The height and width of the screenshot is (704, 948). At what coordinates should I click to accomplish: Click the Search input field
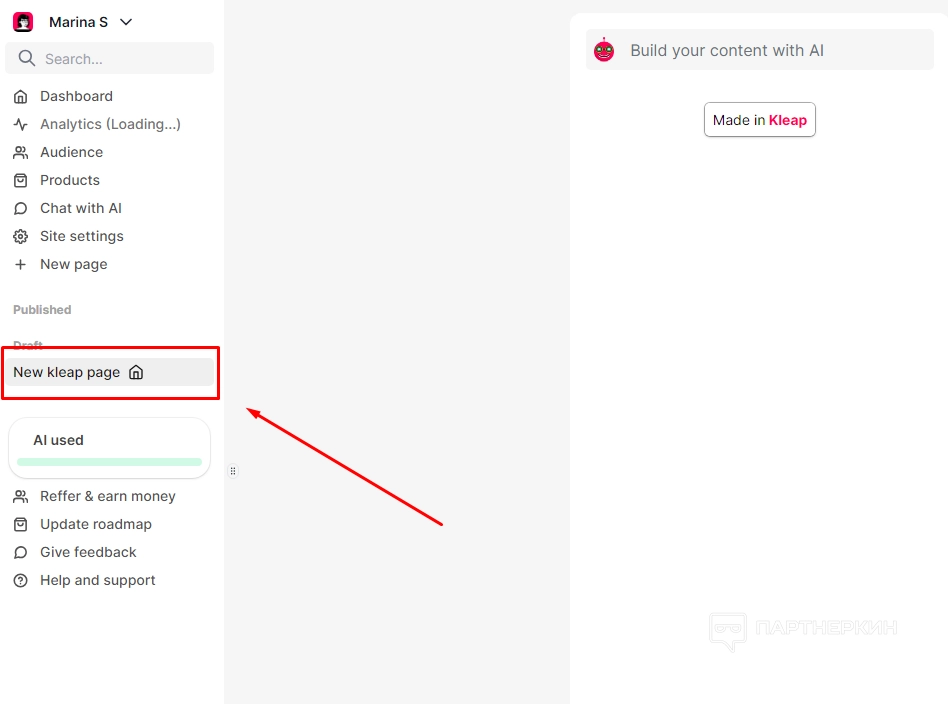[120, 59]
